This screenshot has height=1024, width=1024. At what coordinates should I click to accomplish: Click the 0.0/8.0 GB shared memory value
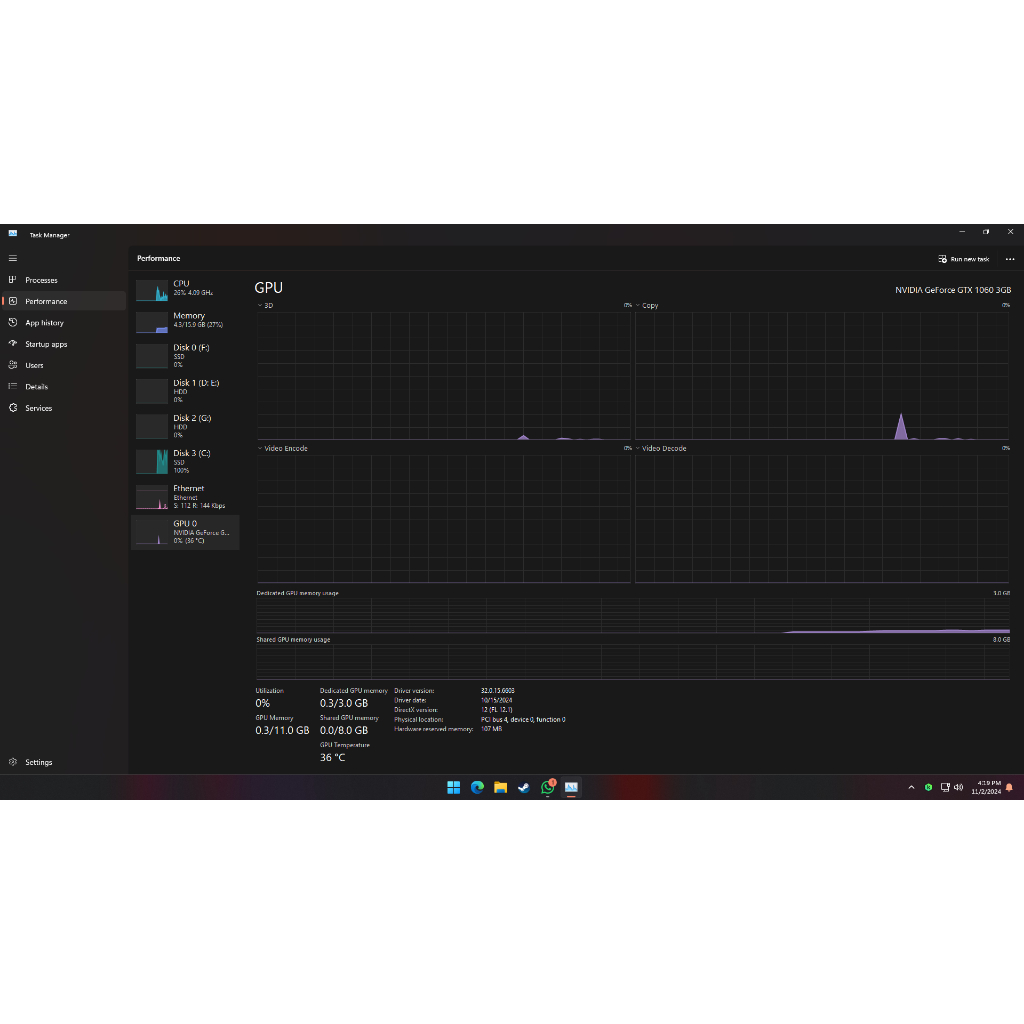344,731
